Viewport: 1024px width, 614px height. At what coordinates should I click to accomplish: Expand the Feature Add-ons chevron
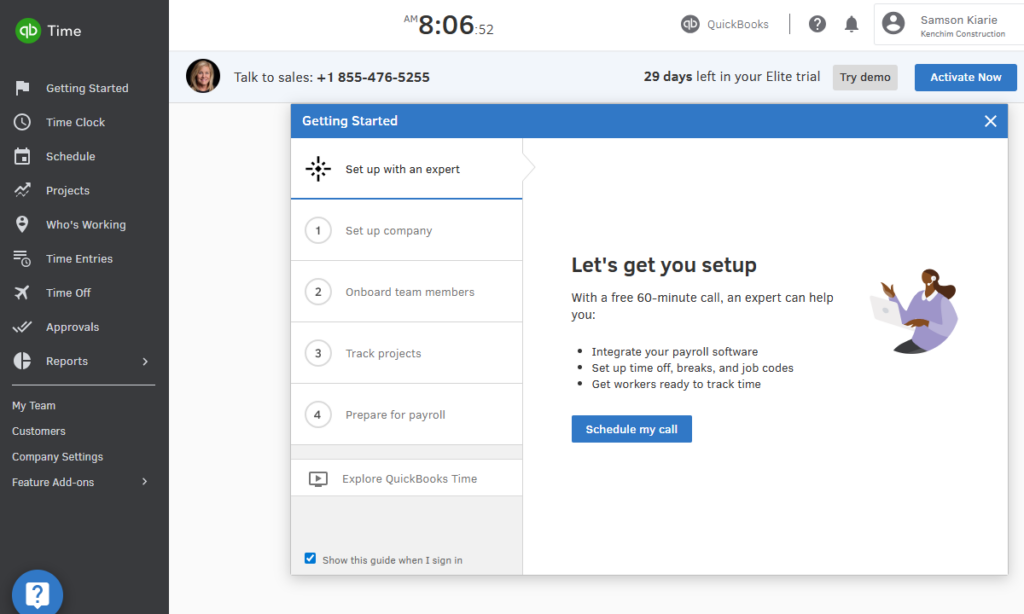pos(145,481)
